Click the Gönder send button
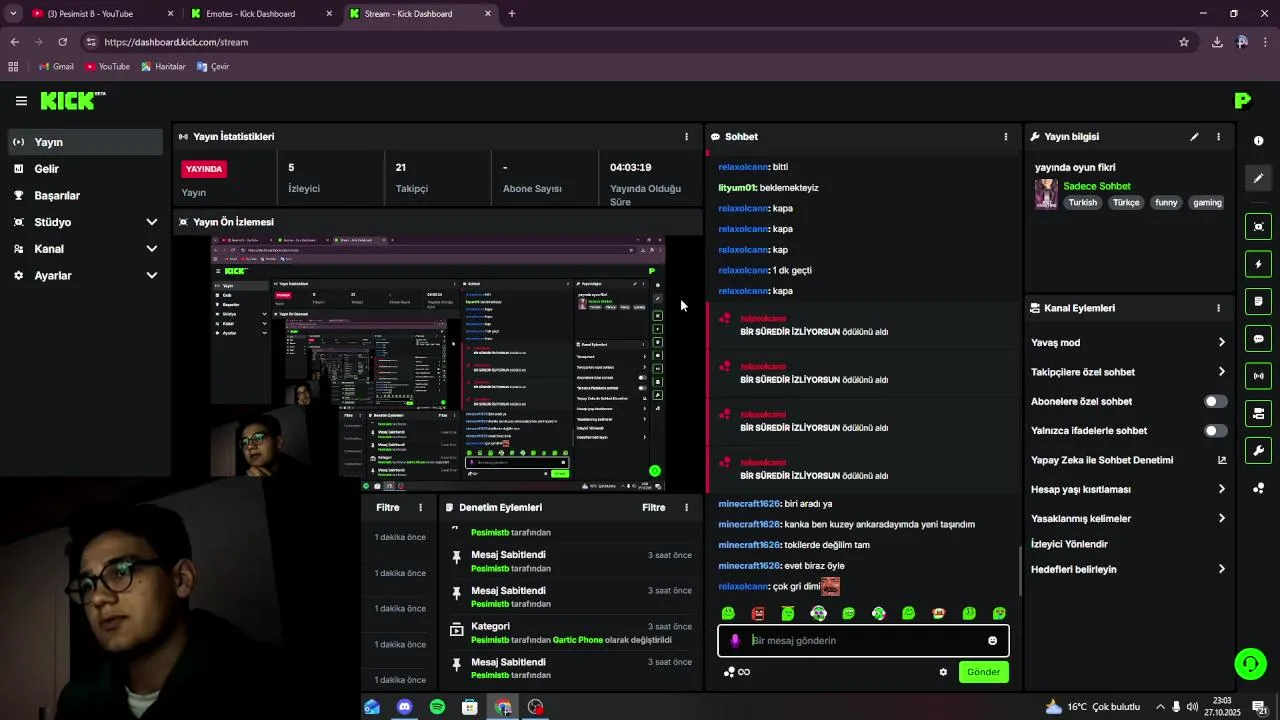Screen dimensions: 1280x720 (x=983, y=672)
